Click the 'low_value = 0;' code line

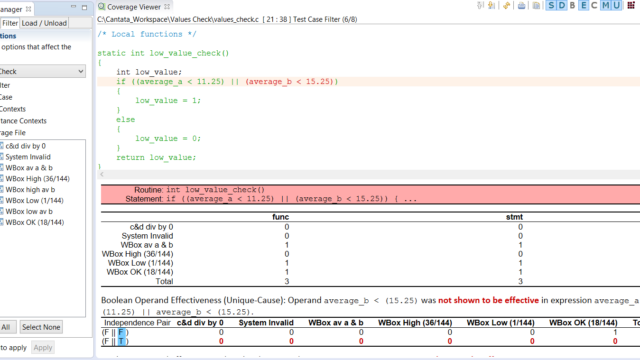pyautogui.click(x=168, y=138)
